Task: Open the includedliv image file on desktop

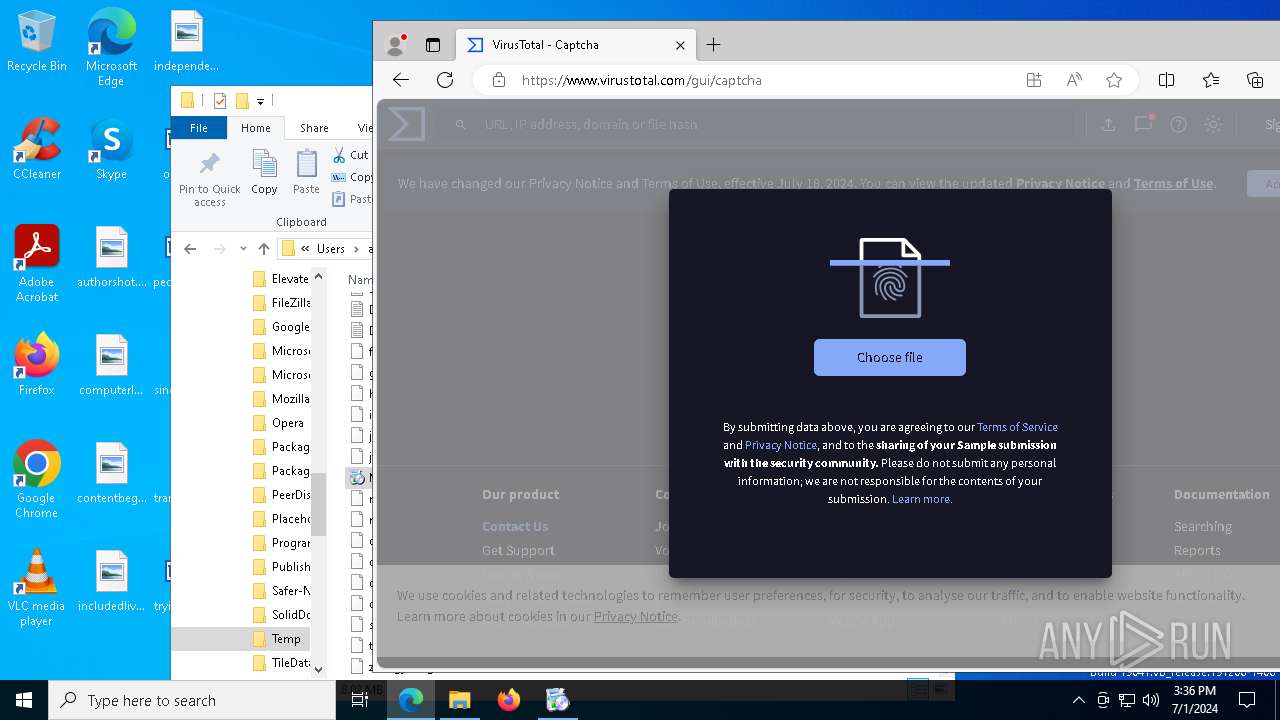Action: (x=111, y=581)
